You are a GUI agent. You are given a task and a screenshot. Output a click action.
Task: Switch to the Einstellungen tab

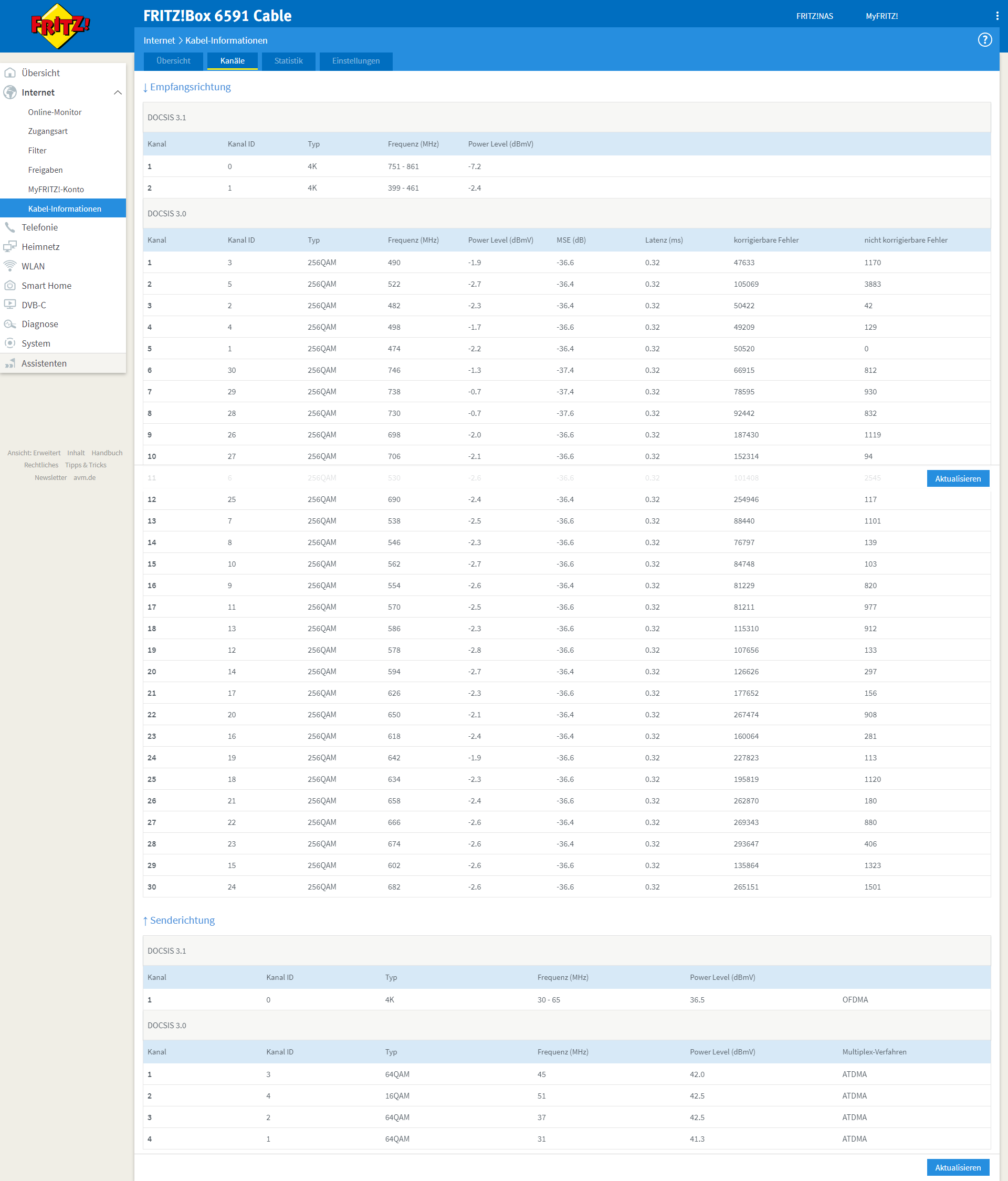[x=355, y=61]
